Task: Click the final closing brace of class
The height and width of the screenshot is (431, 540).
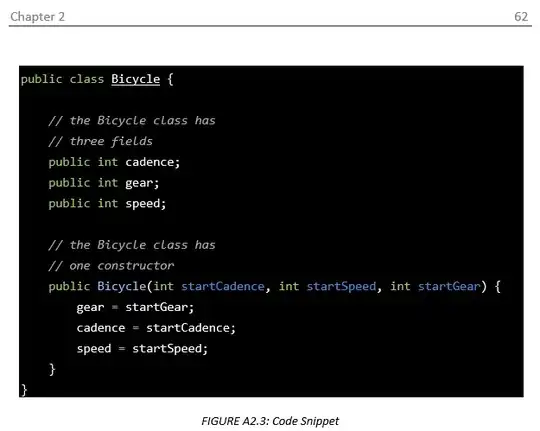Action: tap(24, 390)
